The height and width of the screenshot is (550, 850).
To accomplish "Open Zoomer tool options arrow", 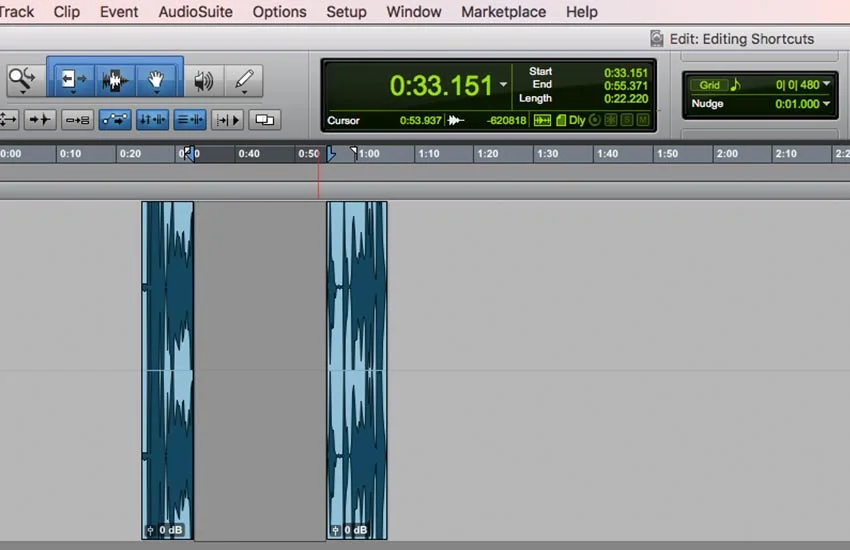I will pyautogui.click(x=23, y=92).
